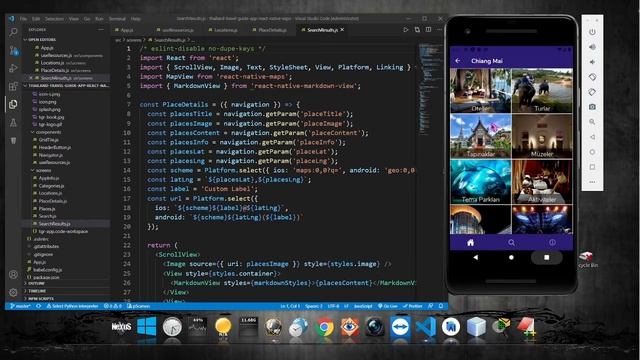640x360 pixels.
Task: Click emulator sidebar overview square
Action: (x=592, y=167)
